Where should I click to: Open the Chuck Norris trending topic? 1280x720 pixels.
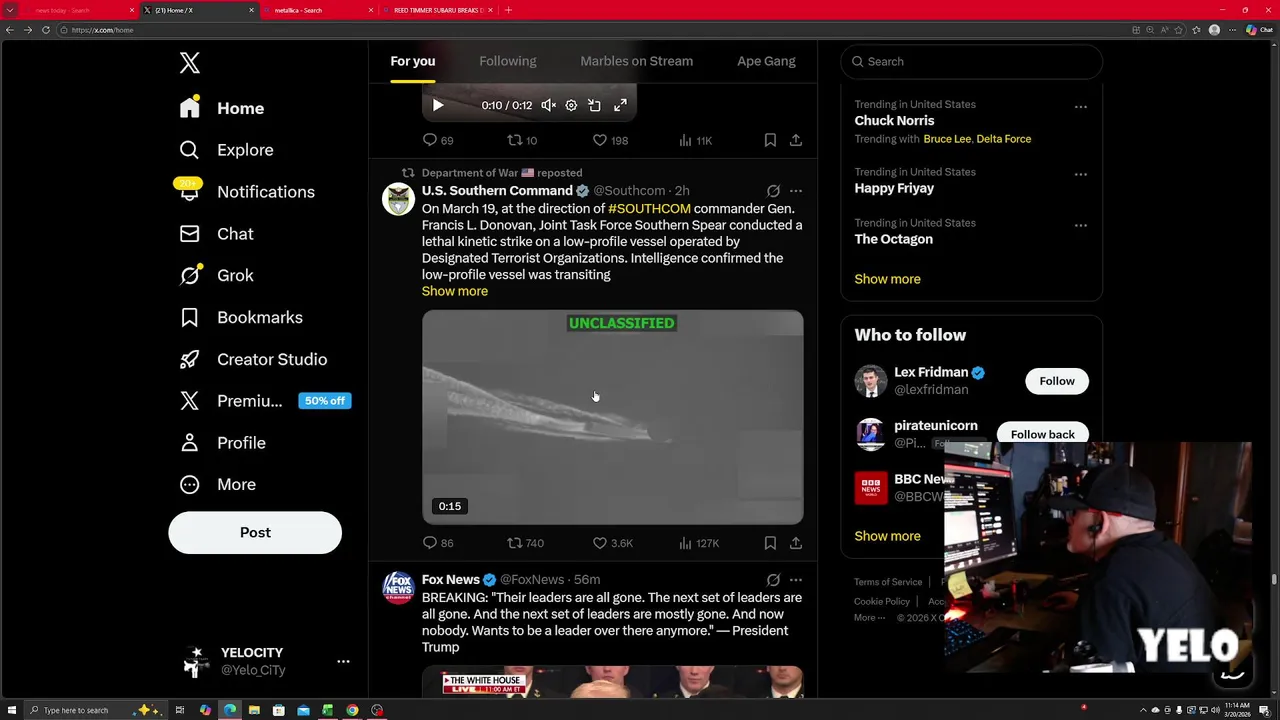coord(894,121)
